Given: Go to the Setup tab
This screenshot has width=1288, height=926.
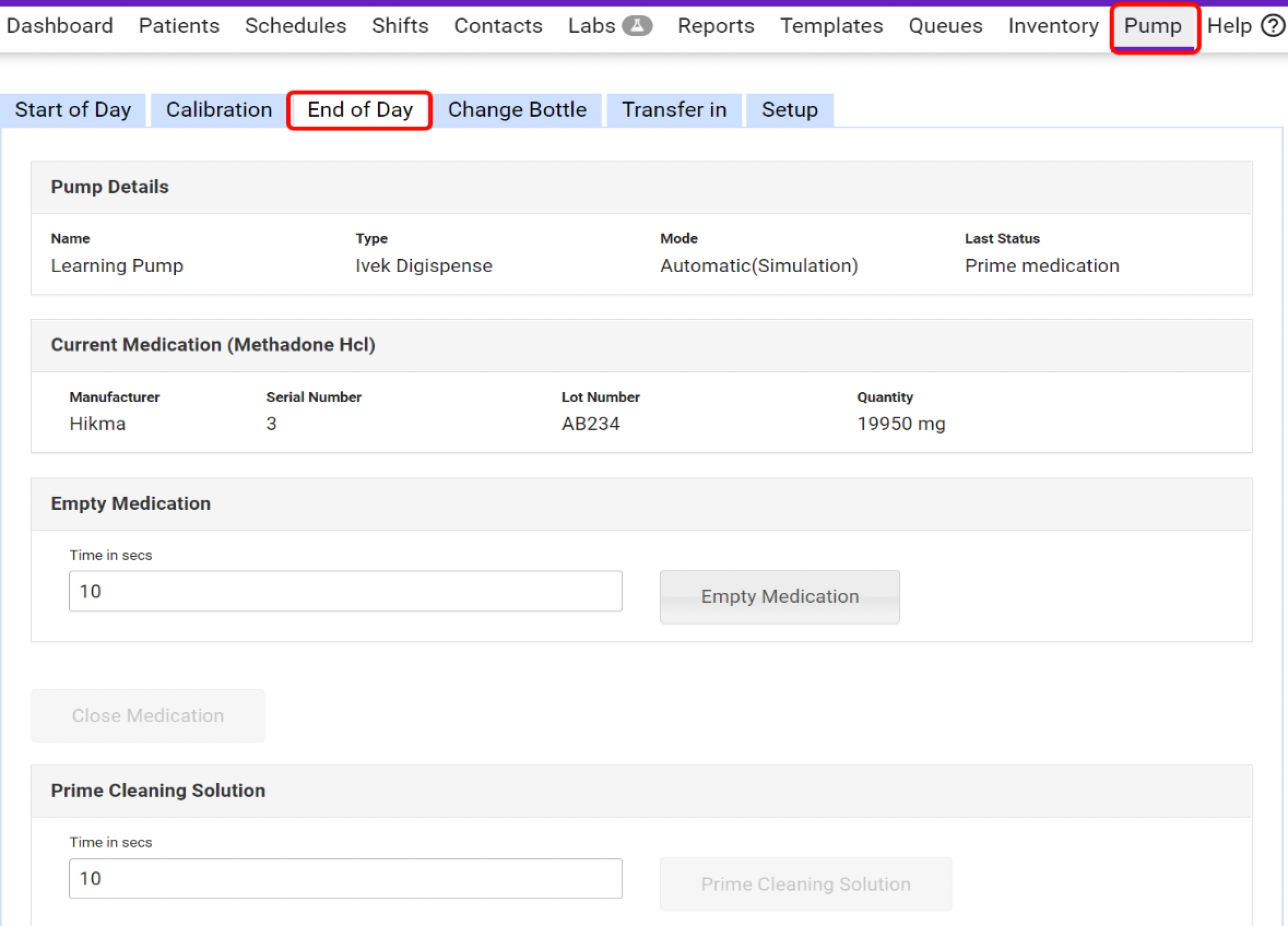Looking at the screenshot, I should coord(789,110).
